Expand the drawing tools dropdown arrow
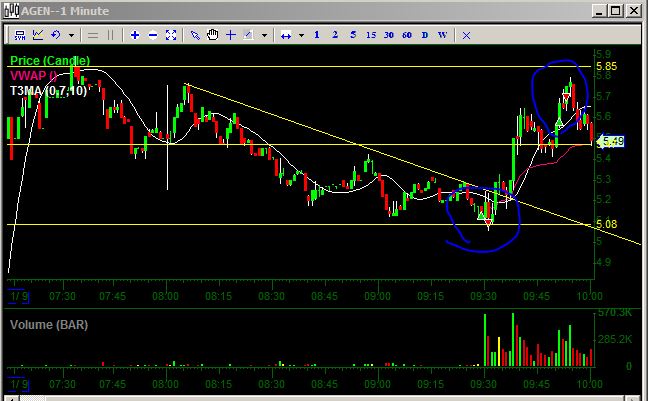The height and width of the screenshot is (401, 648). 264,36
